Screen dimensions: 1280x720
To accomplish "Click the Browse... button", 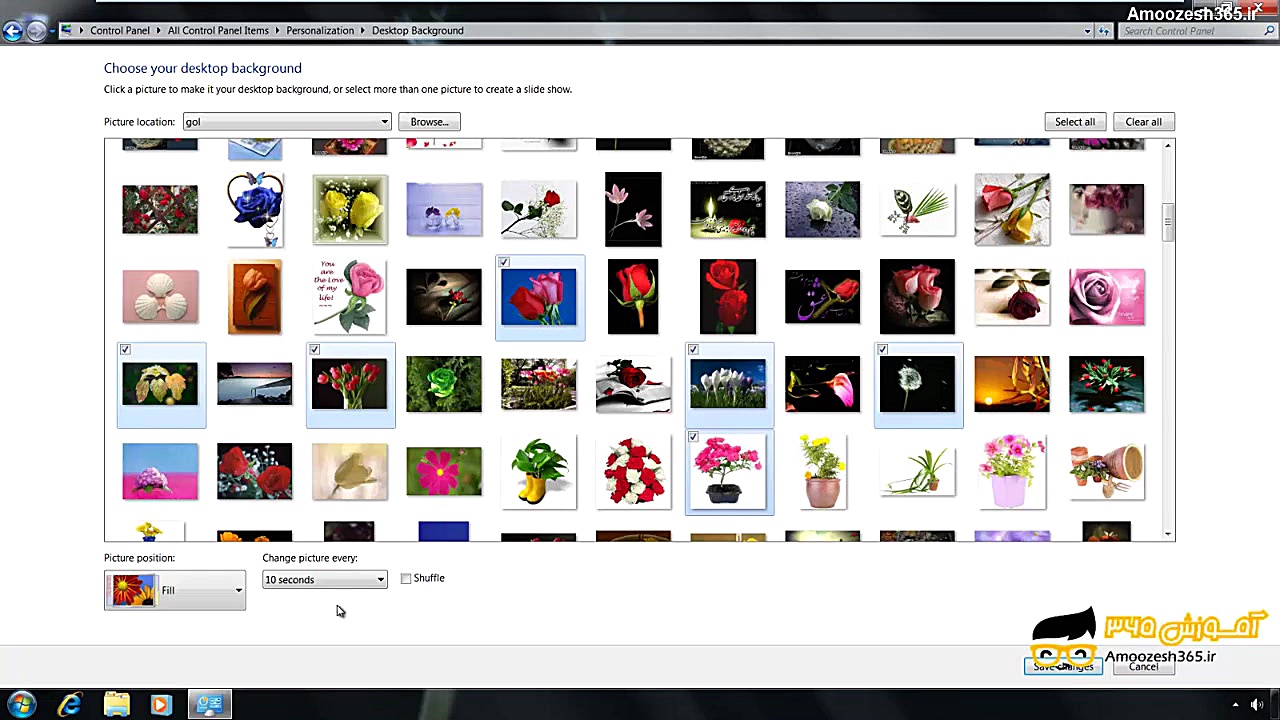I will click(429, 122).
